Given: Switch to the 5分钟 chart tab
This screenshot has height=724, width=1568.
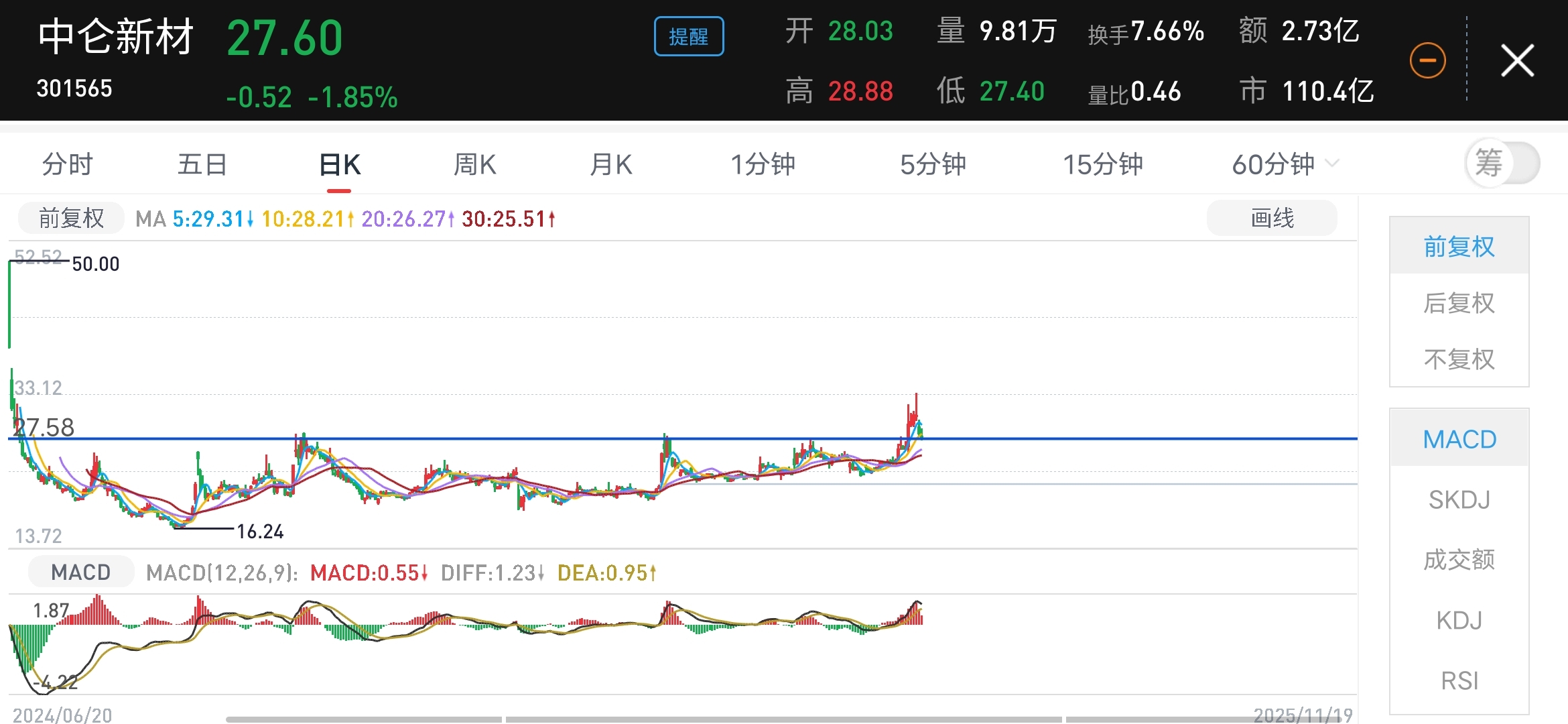Looking at the screenshot, I should pos(932,164).
